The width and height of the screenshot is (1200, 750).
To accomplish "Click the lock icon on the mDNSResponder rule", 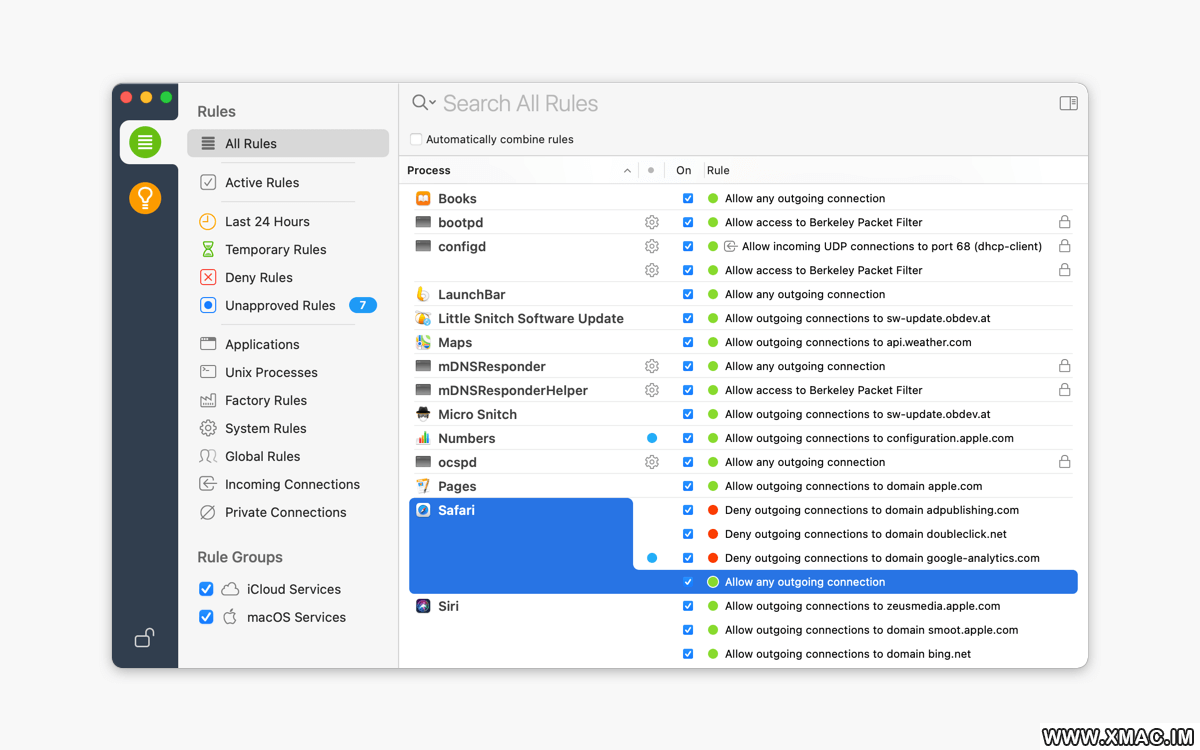I will (x=1065, y=366).
